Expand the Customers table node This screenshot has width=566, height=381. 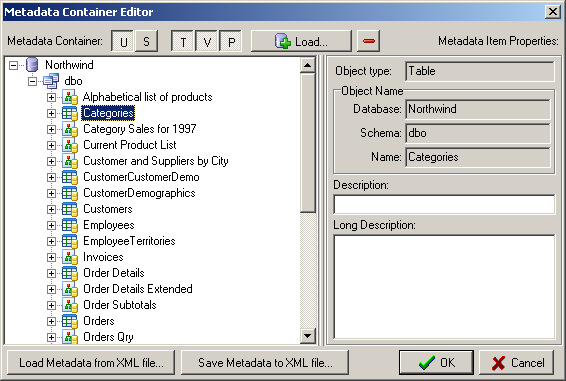pyautogui.click(x=51, y=209)
